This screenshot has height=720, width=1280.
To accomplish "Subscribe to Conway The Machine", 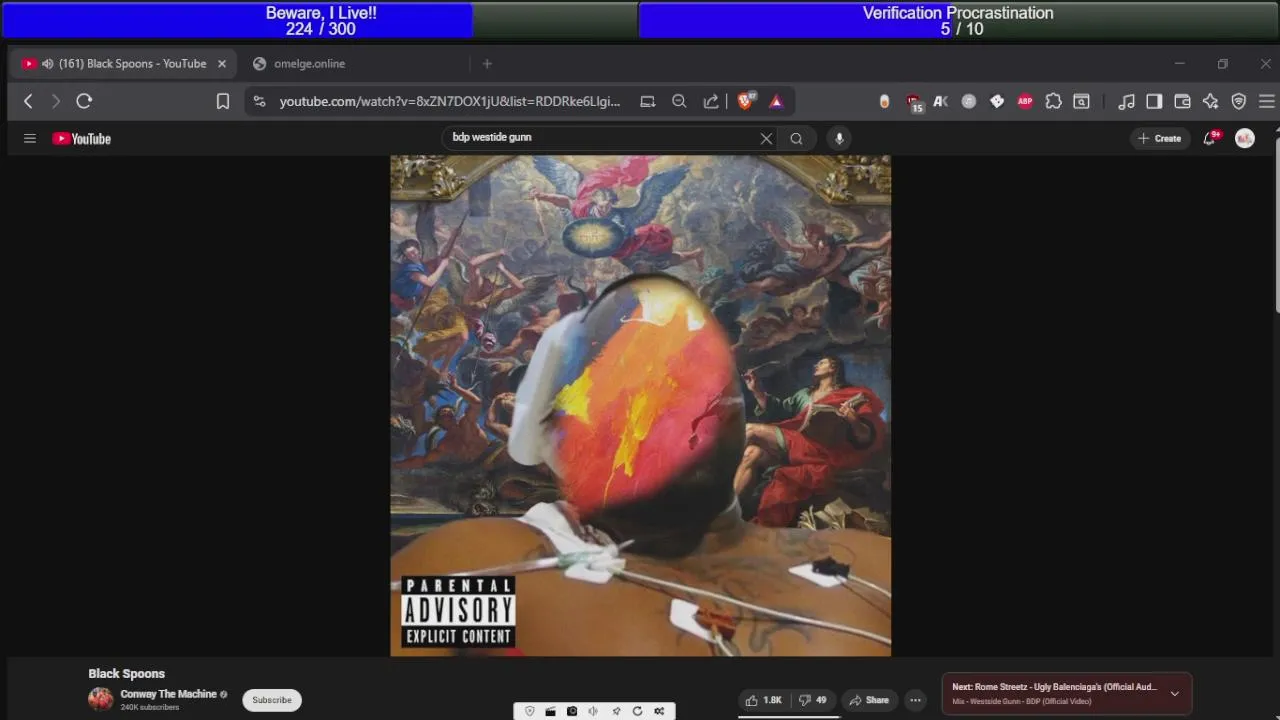I will coord(272,700).
